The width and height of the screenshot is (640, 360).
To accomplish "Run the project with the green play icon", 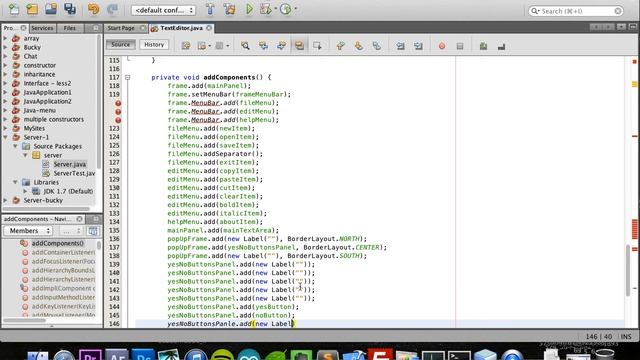I will click(x=249, y=9).
